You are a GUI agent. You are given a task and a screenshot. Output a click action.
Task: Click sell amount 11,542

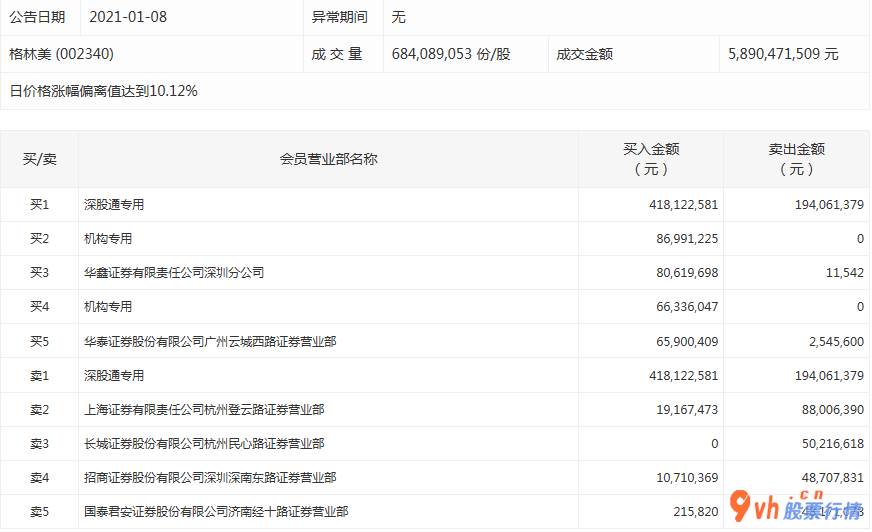pos(844,272)
